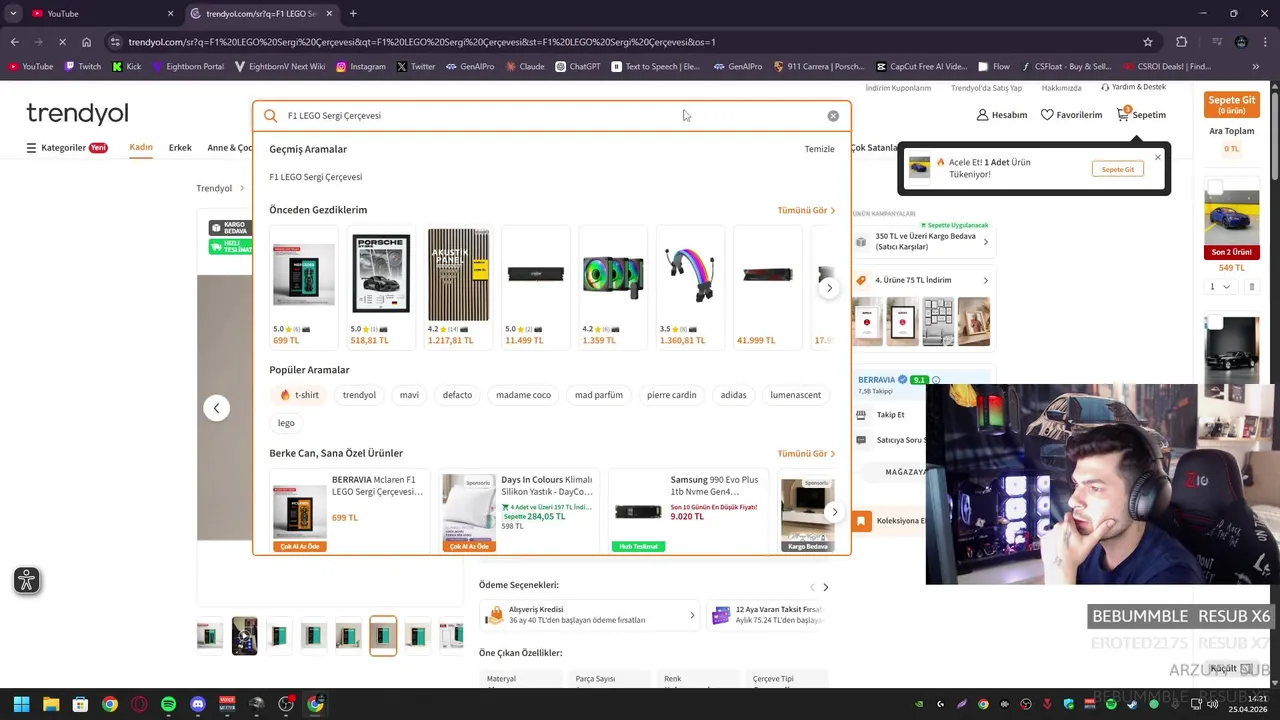Open Spotify from taskbar
The width and height of the screenshot is (1280, 720).
coord(168,704)
